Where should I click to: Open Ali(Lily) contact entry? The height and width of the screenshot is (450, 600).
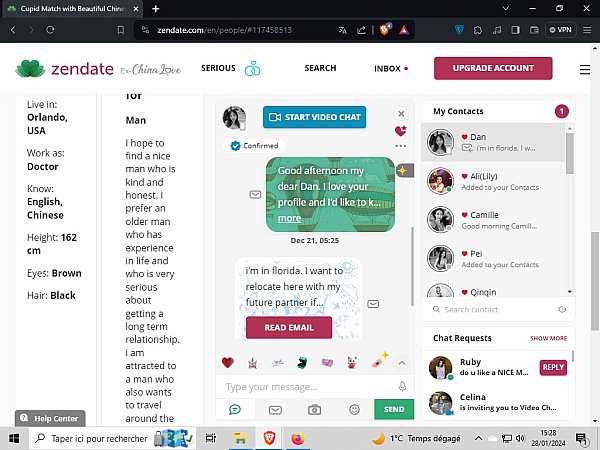click(493, 181)
